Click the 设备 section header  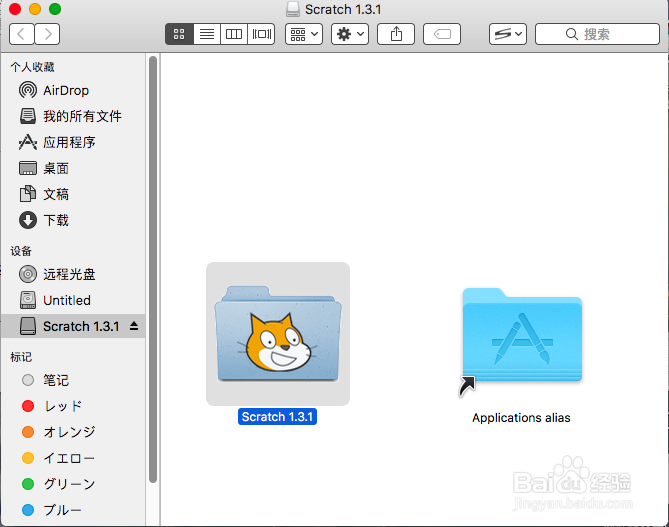point(21,251)
